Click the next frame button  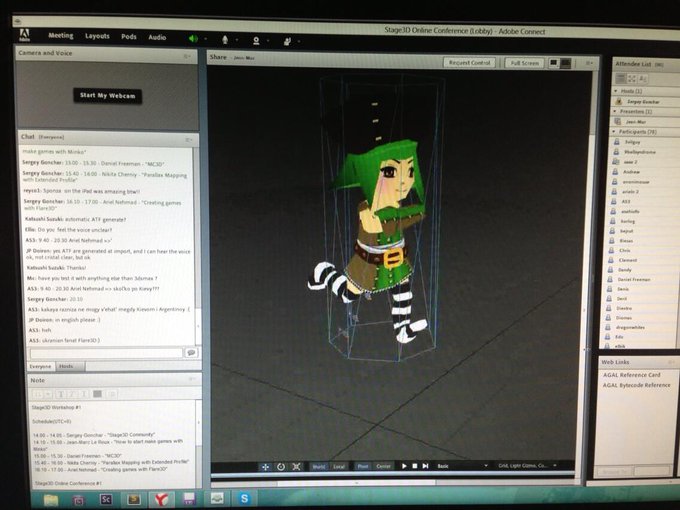[x=425, y=466]
